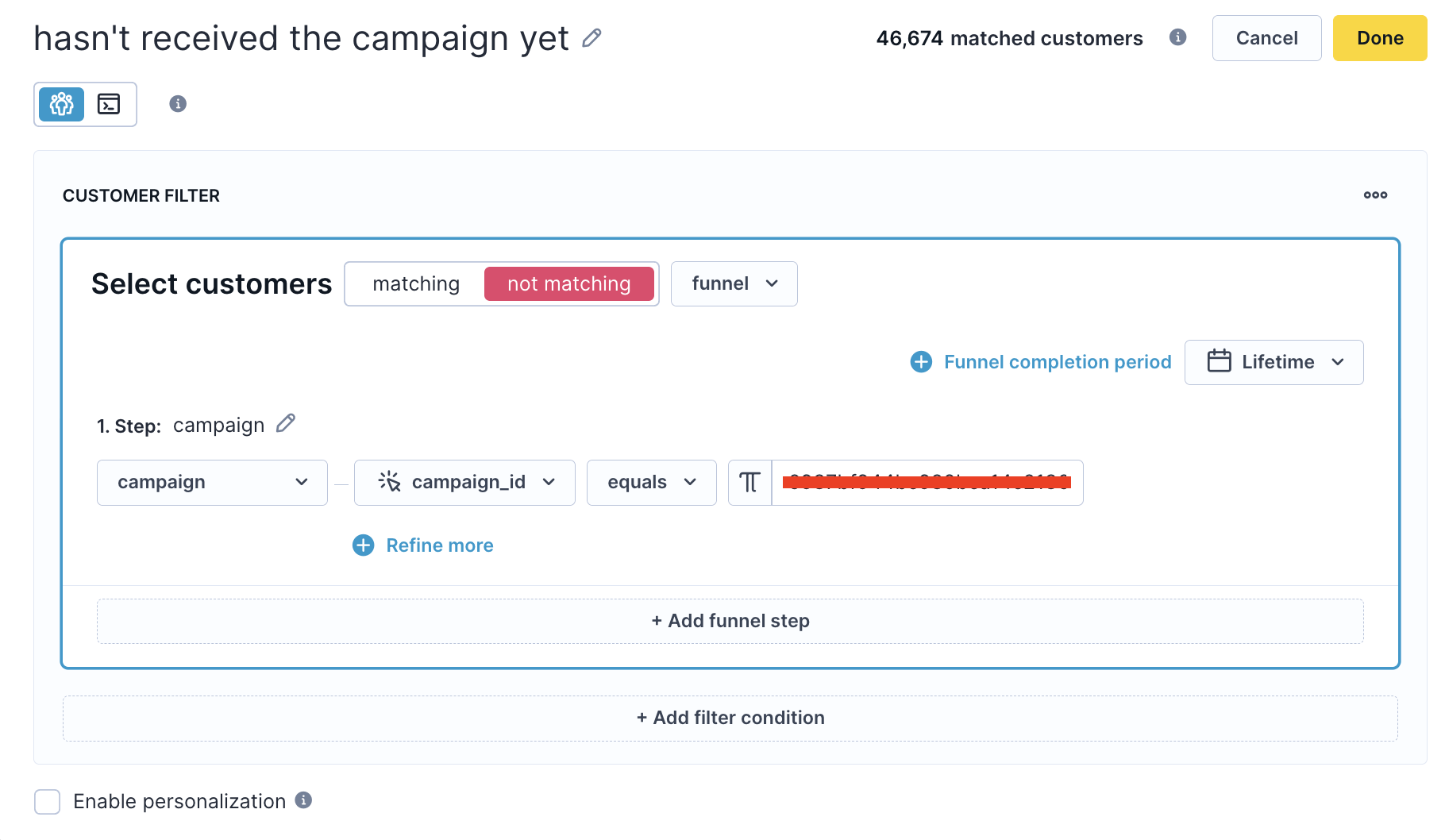1445x840 pixels.
Task: Focus the campaign id value input
Action: click(927, 483)
